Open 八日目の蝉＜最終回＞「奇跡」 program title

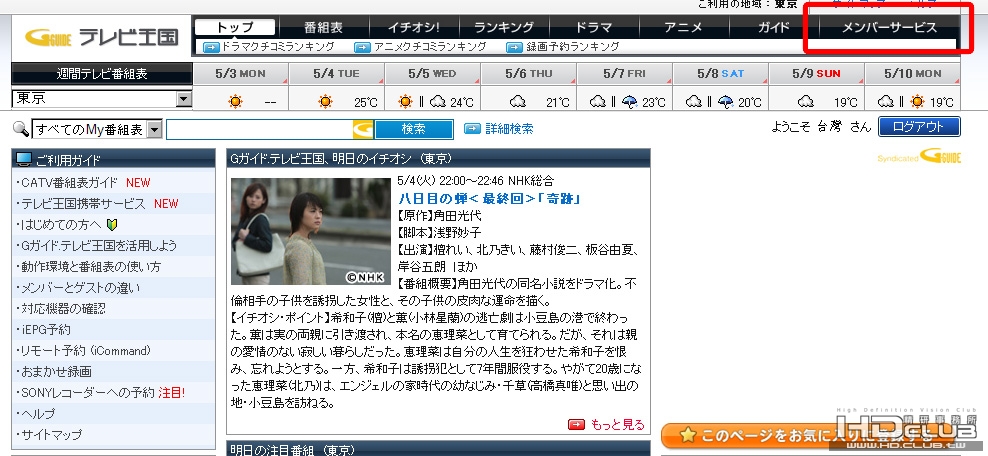[x=489, y=199]
